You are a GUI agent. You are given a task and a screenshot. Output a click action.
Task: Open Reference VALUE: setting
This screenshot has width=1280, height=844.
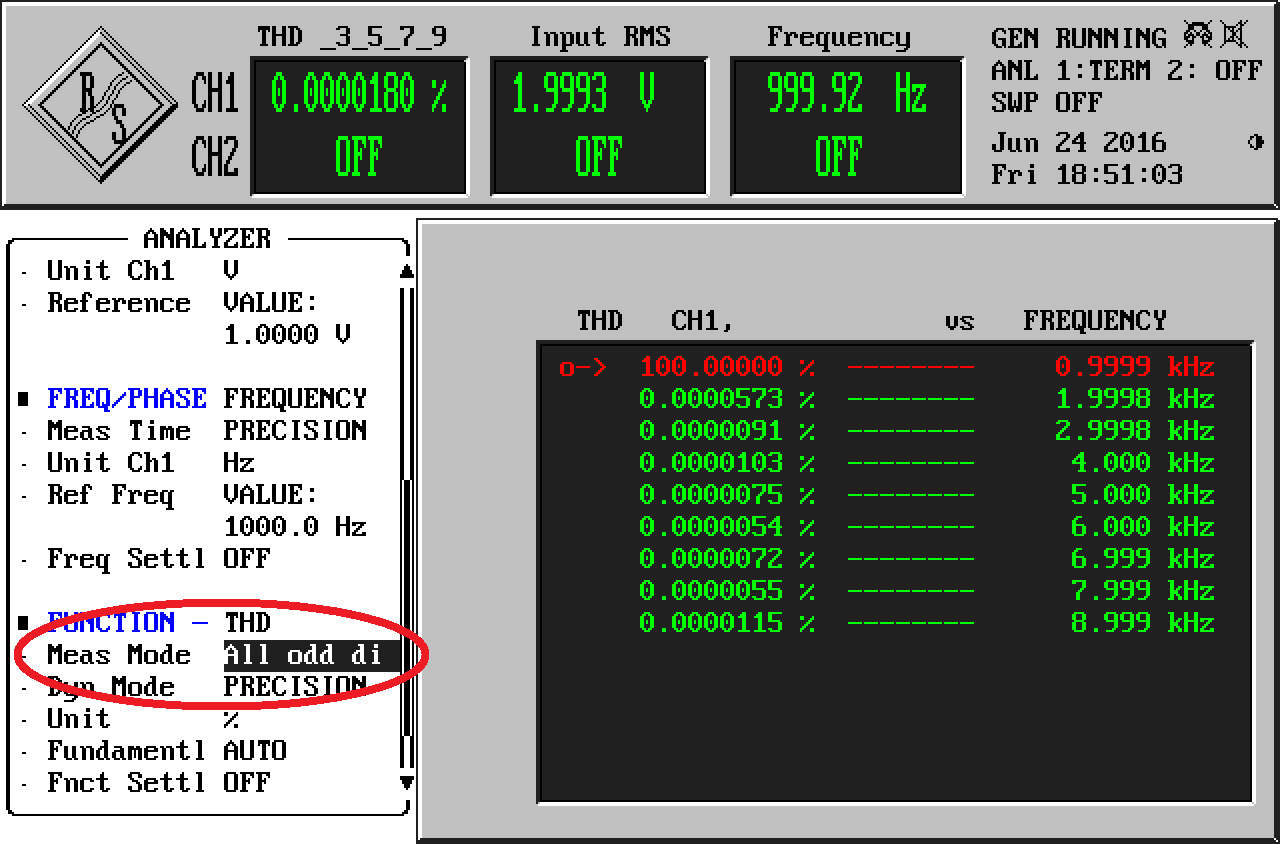(x=271, y=303)
